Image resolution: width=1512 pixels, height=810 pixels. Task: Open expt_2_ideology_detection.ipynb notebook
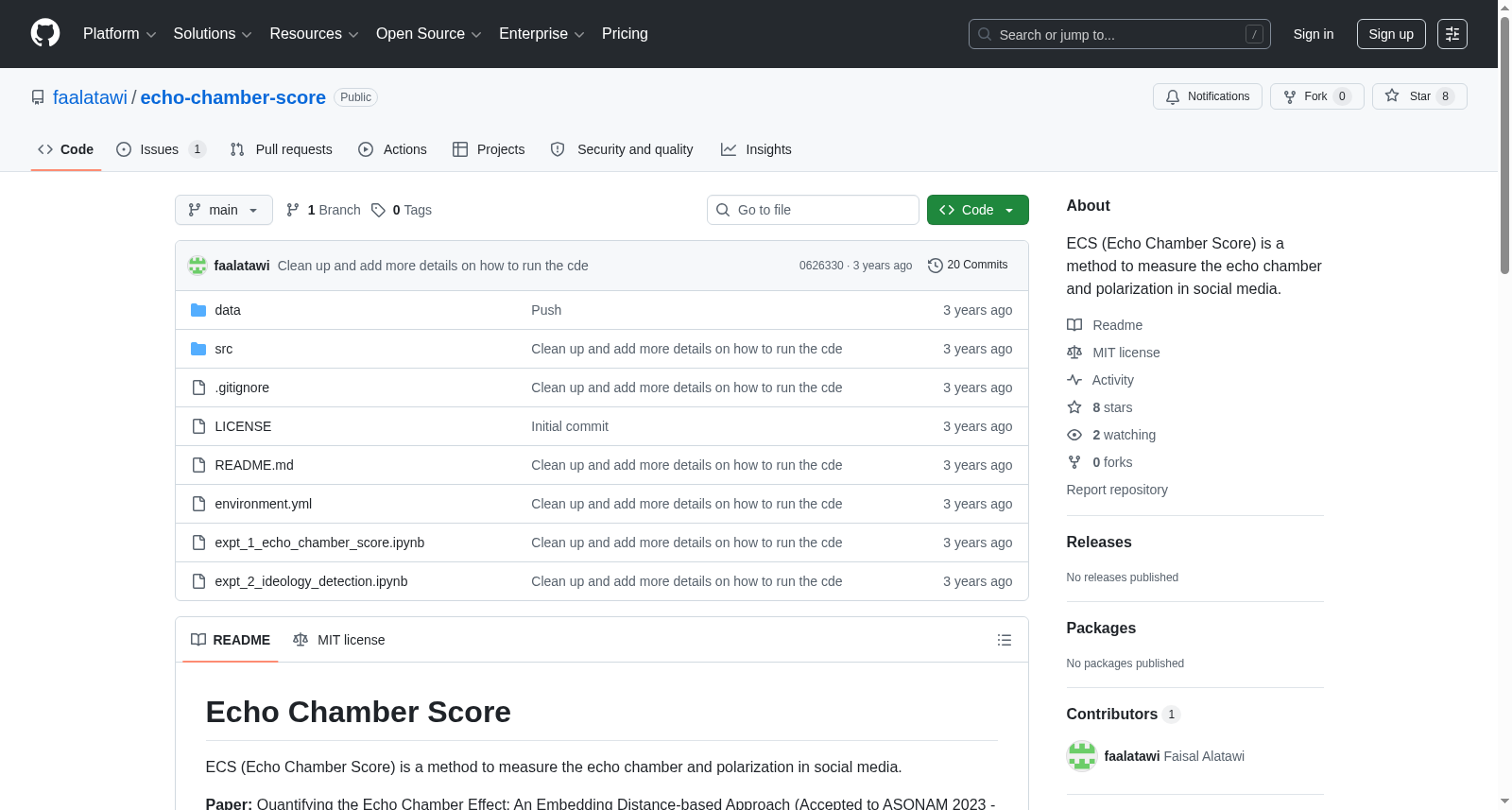[311, 581]
